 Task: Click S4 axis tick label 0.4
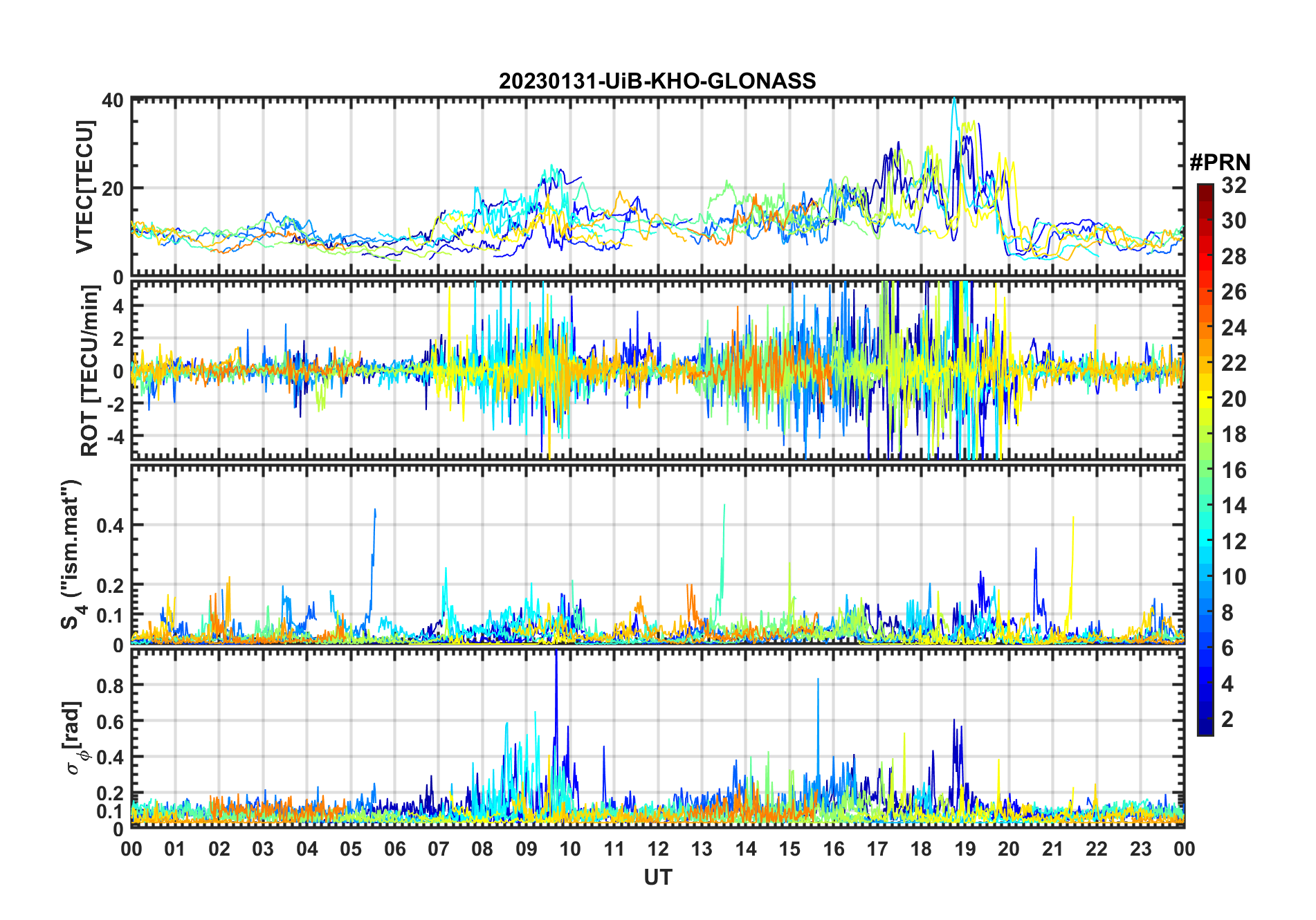click(110, 525)
